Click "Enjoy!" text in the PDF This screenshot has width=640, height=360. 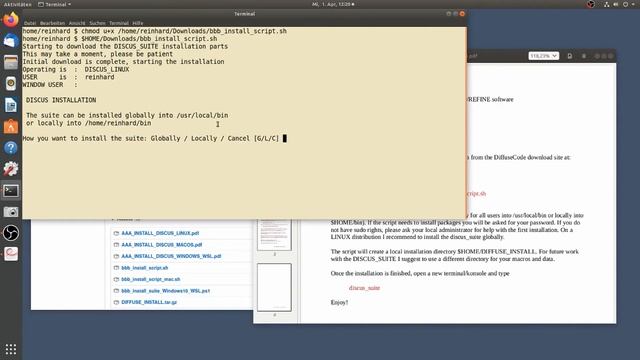point(339,302)
